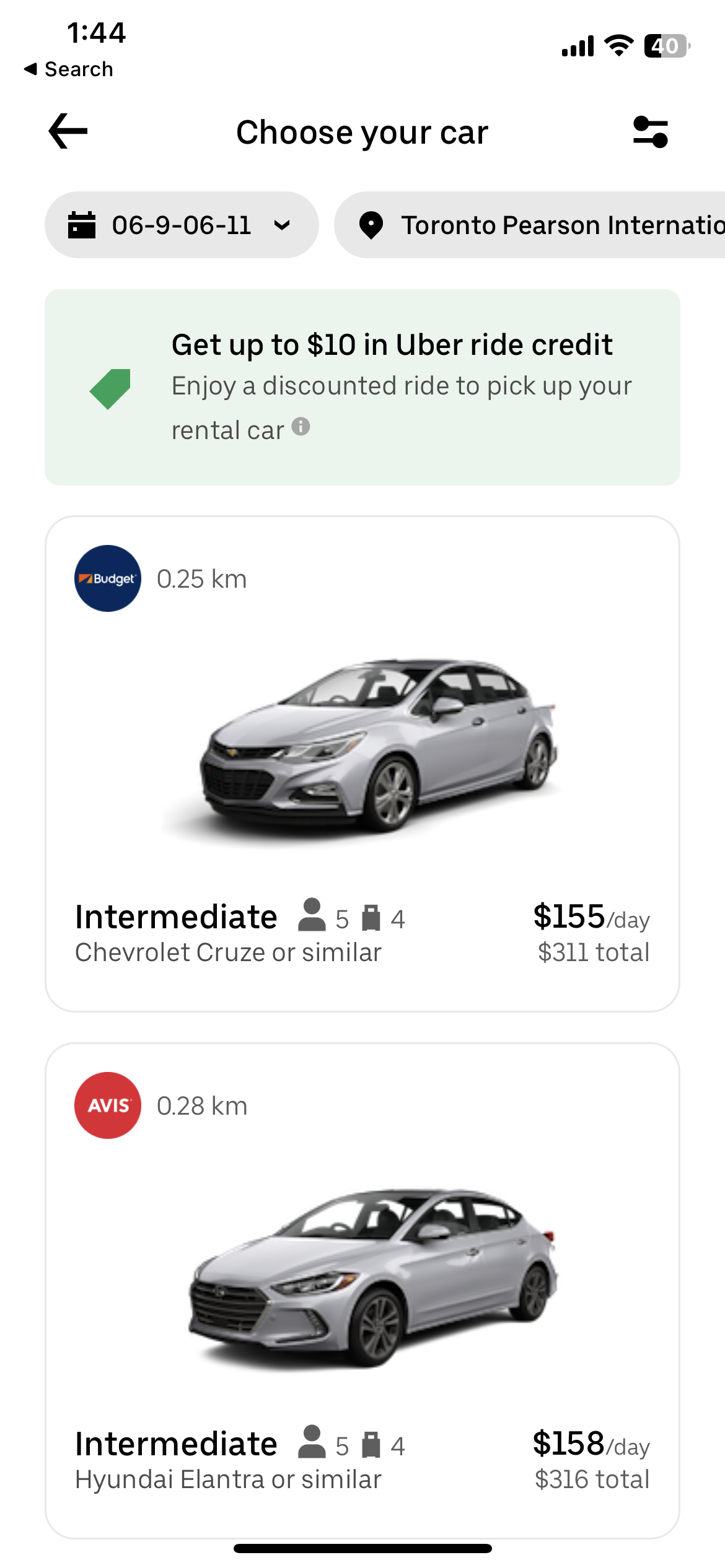Return to Search via status bar link

[69, 69]
